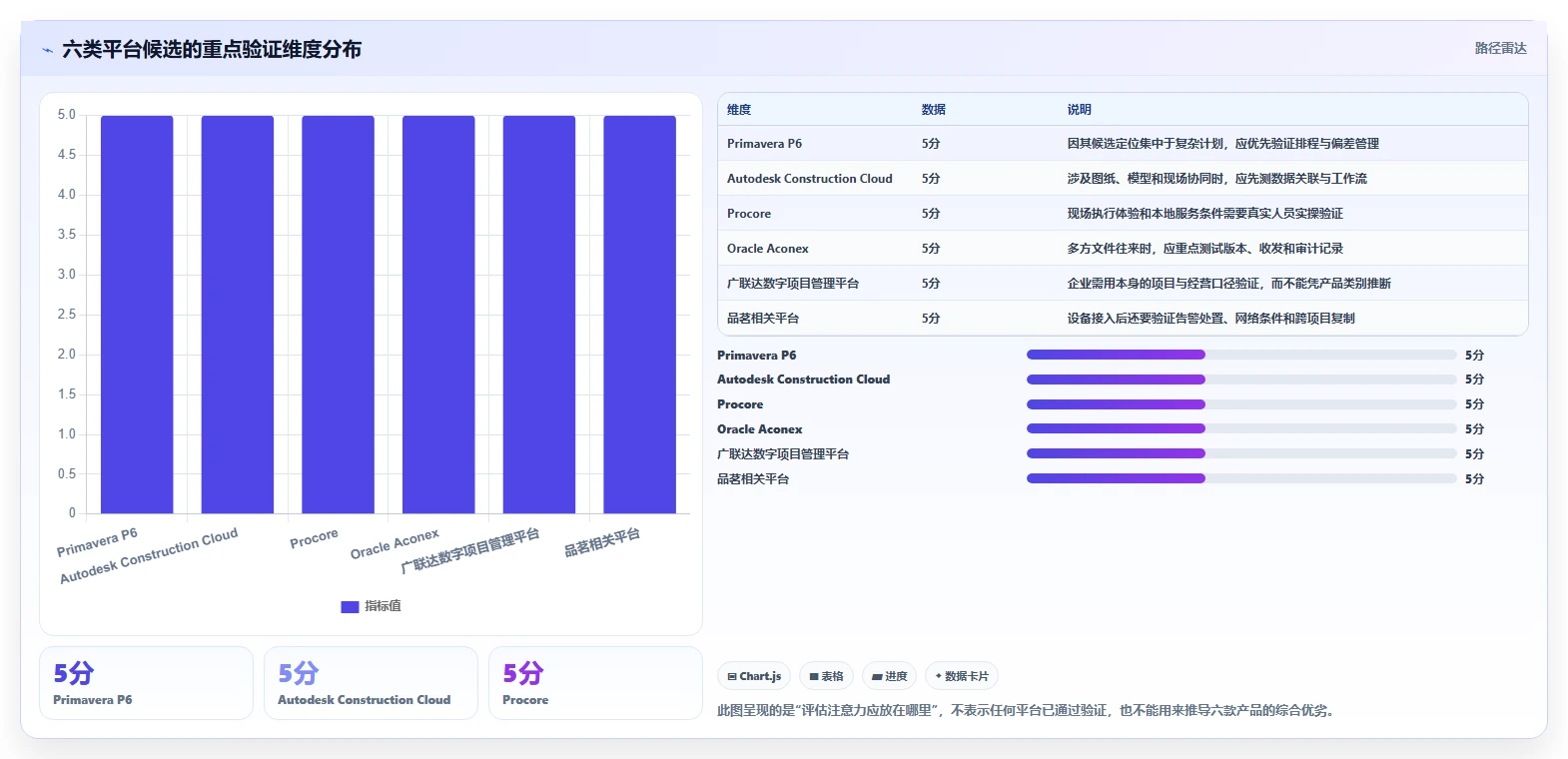Click the lightning icon beside the dashboard title

coord(47,50)
